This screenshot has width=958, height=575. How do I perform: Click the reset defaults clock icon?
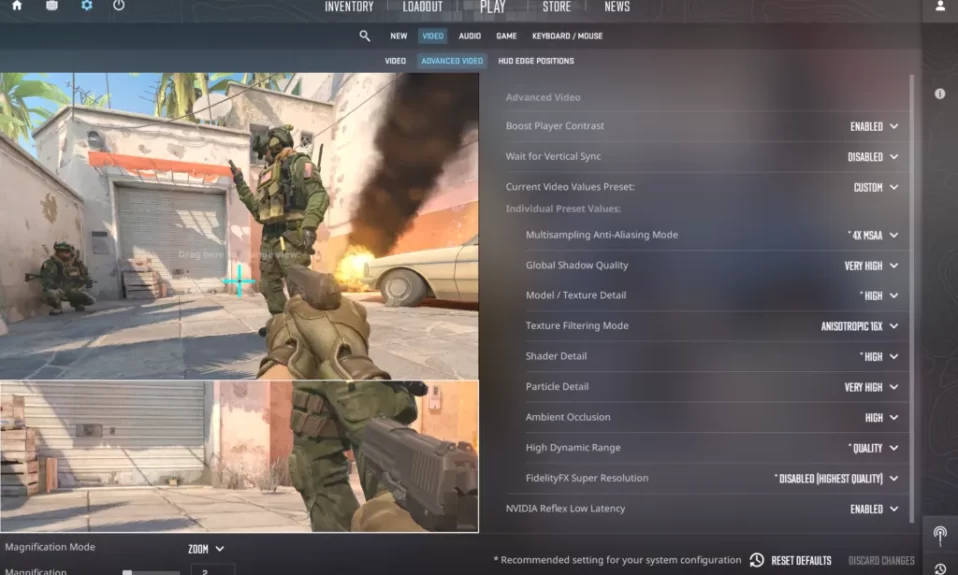(x=757, y=560)
